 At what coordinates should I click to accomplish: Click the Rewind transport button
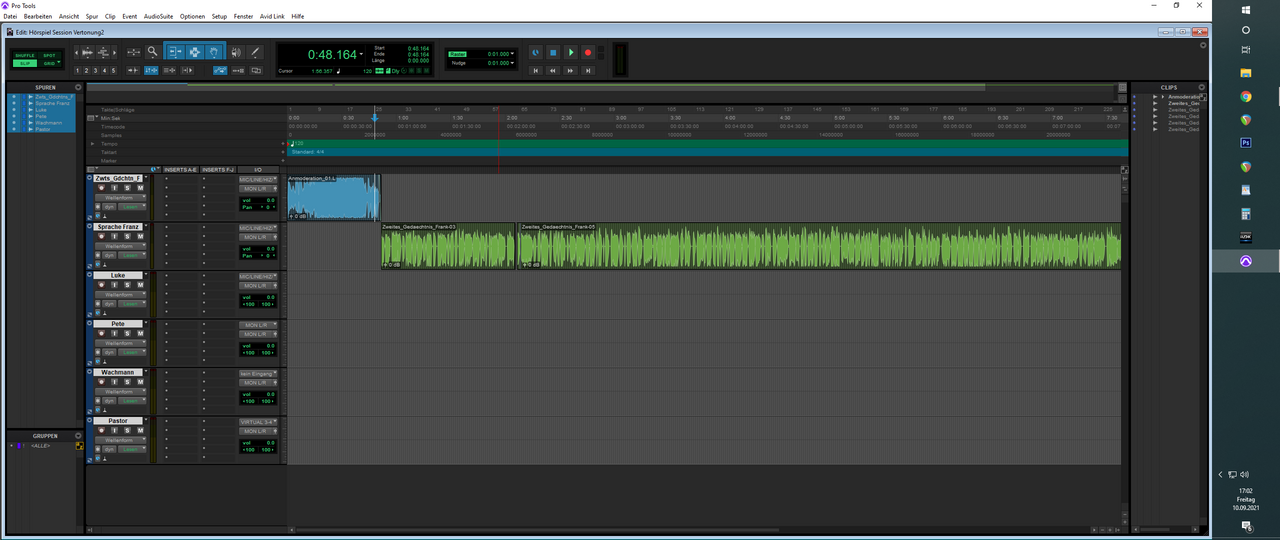coord(553,71)
